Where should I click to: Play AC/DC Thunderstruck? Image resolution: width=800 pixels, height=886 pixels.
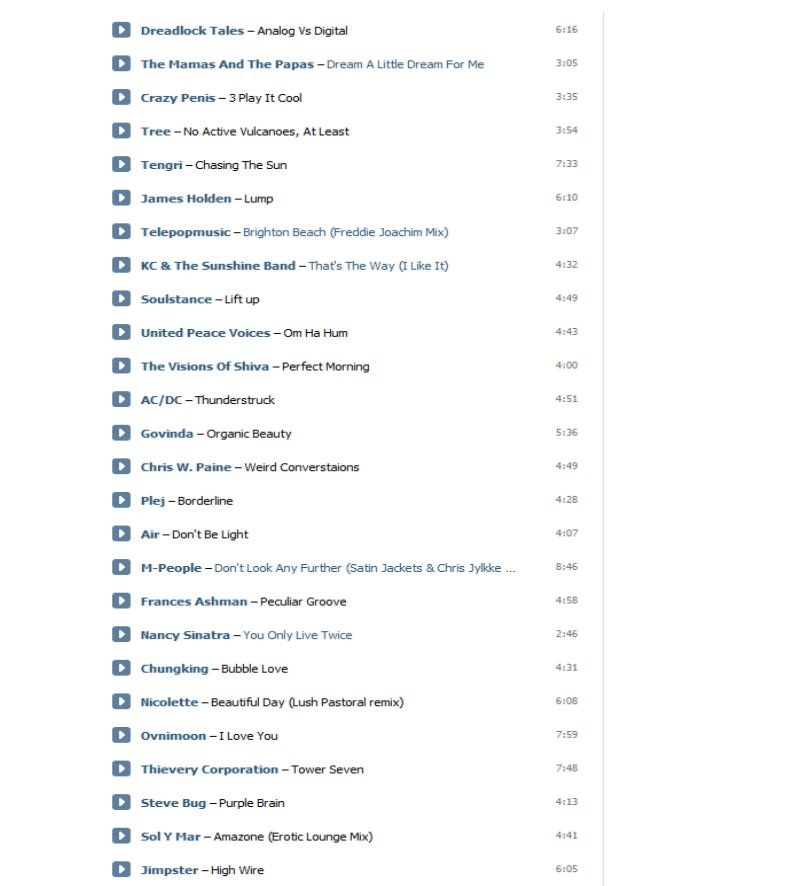point(121,399)
